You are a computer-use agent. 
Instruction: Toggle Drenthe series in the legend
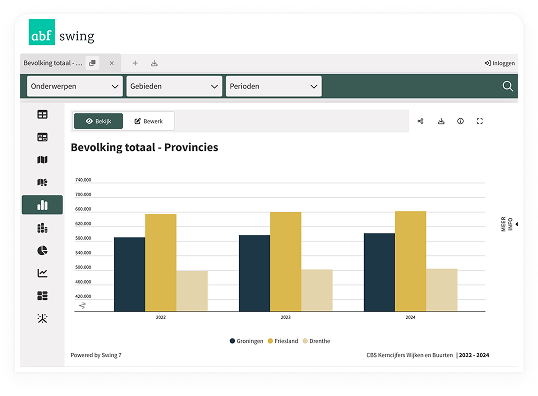tap(316, 341)
